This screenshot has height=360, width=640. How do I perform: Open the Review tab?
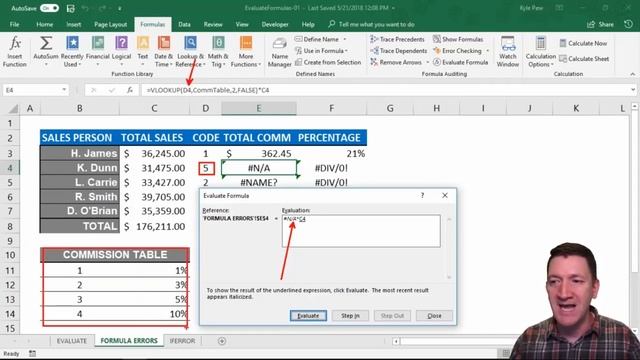[213, 24]
